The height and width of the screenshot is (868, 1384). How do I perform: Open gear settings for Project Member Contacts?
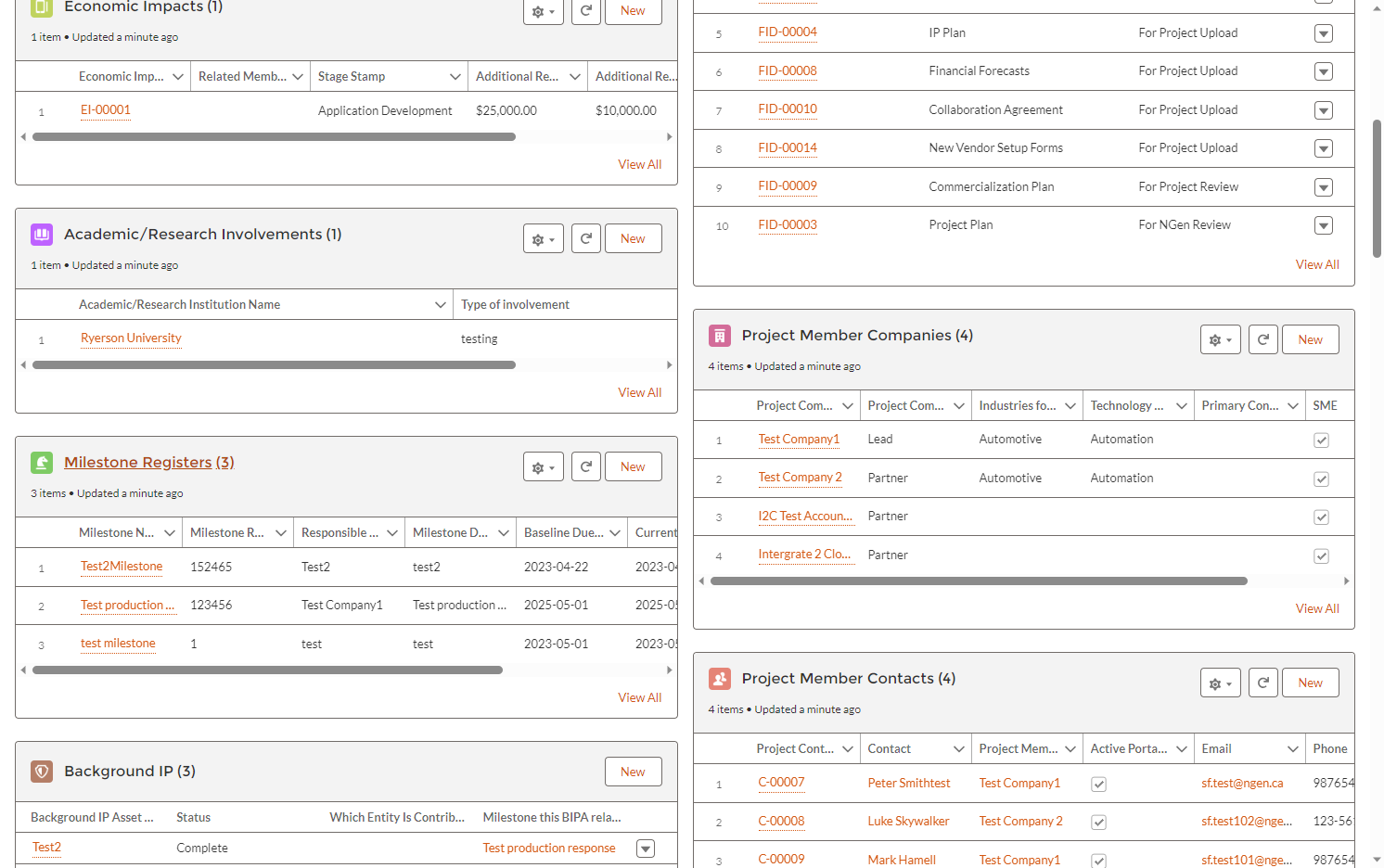[1221, 683]
